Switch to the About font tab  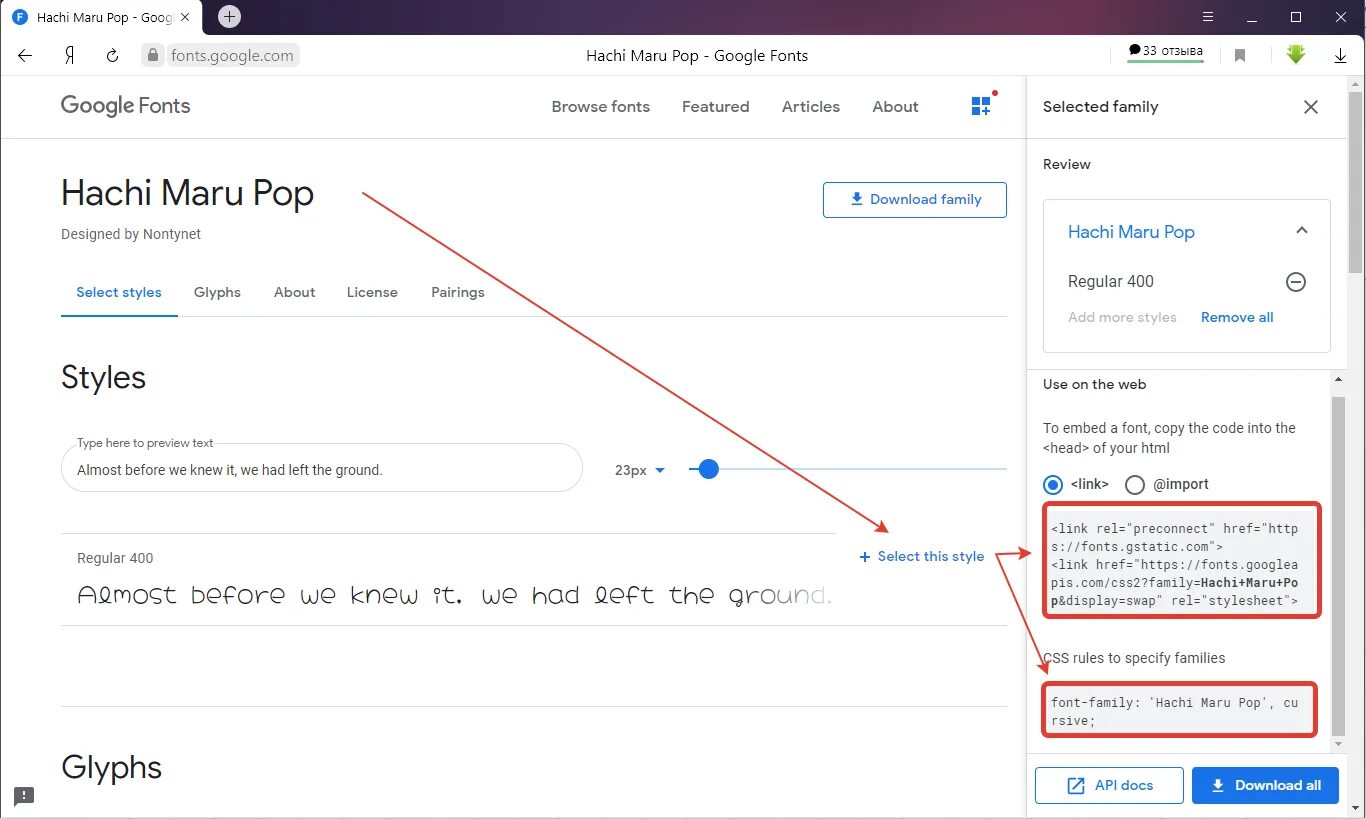(295, 292)
